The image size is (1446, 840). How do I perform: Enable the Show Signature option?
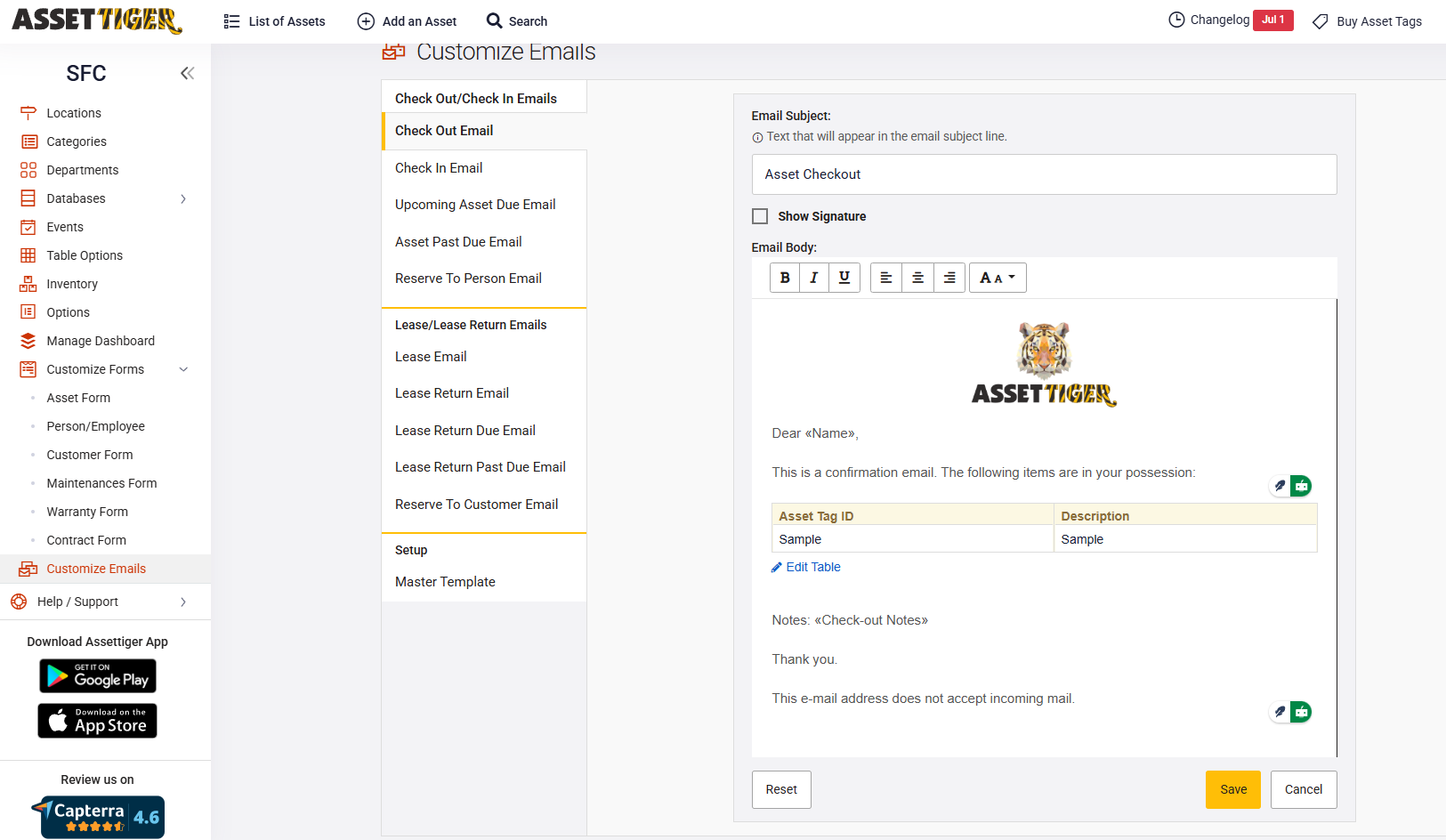760,215
